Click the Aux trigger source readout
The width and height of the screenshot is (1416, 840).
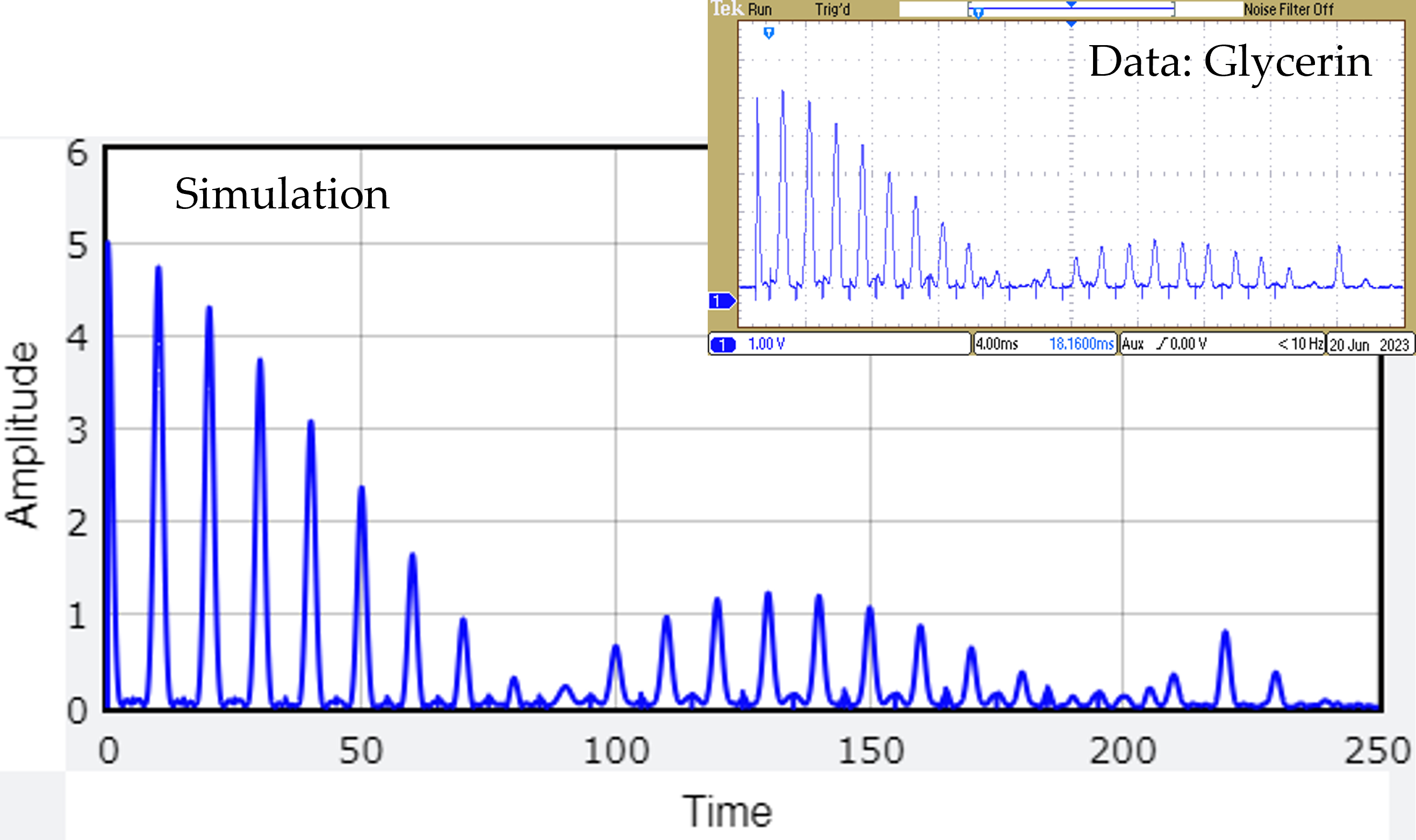click(1132, 344)
